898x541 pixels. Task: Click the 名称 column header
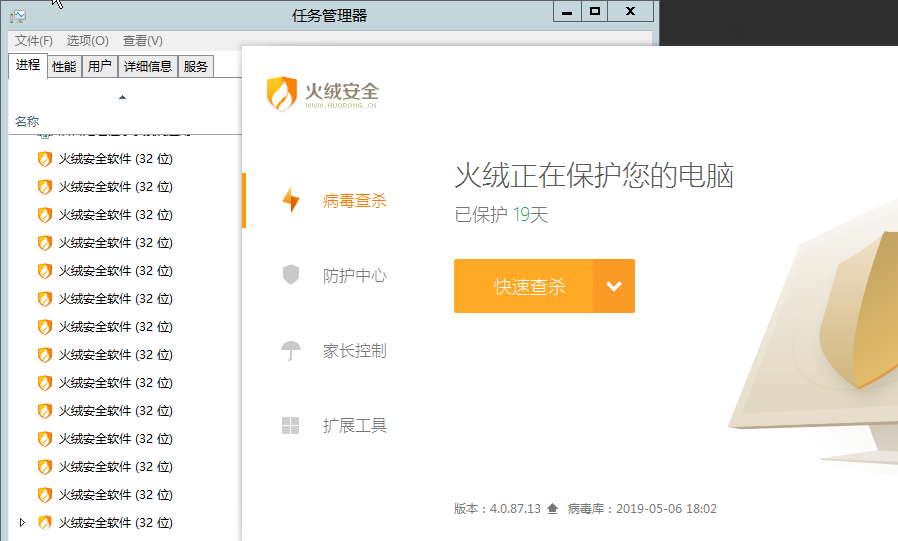click(27, 121)
